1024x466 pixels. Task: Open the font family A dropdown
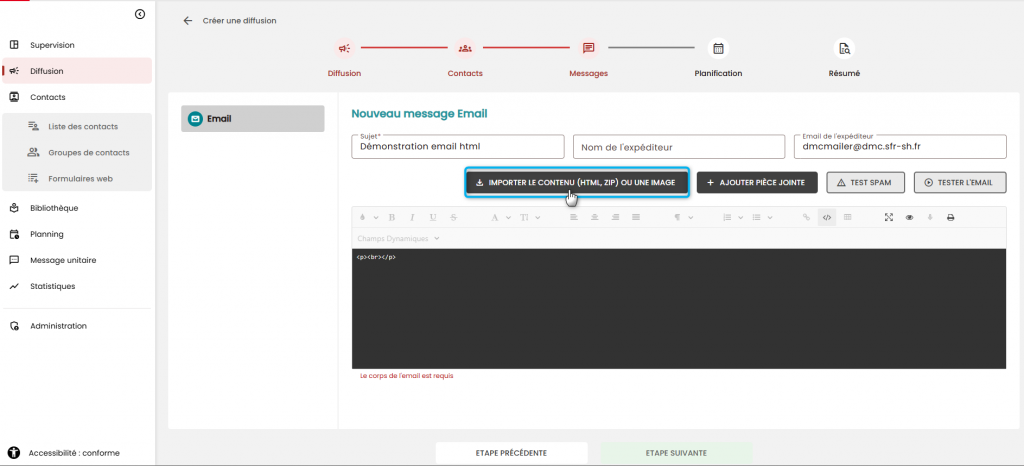coord(499,217)
